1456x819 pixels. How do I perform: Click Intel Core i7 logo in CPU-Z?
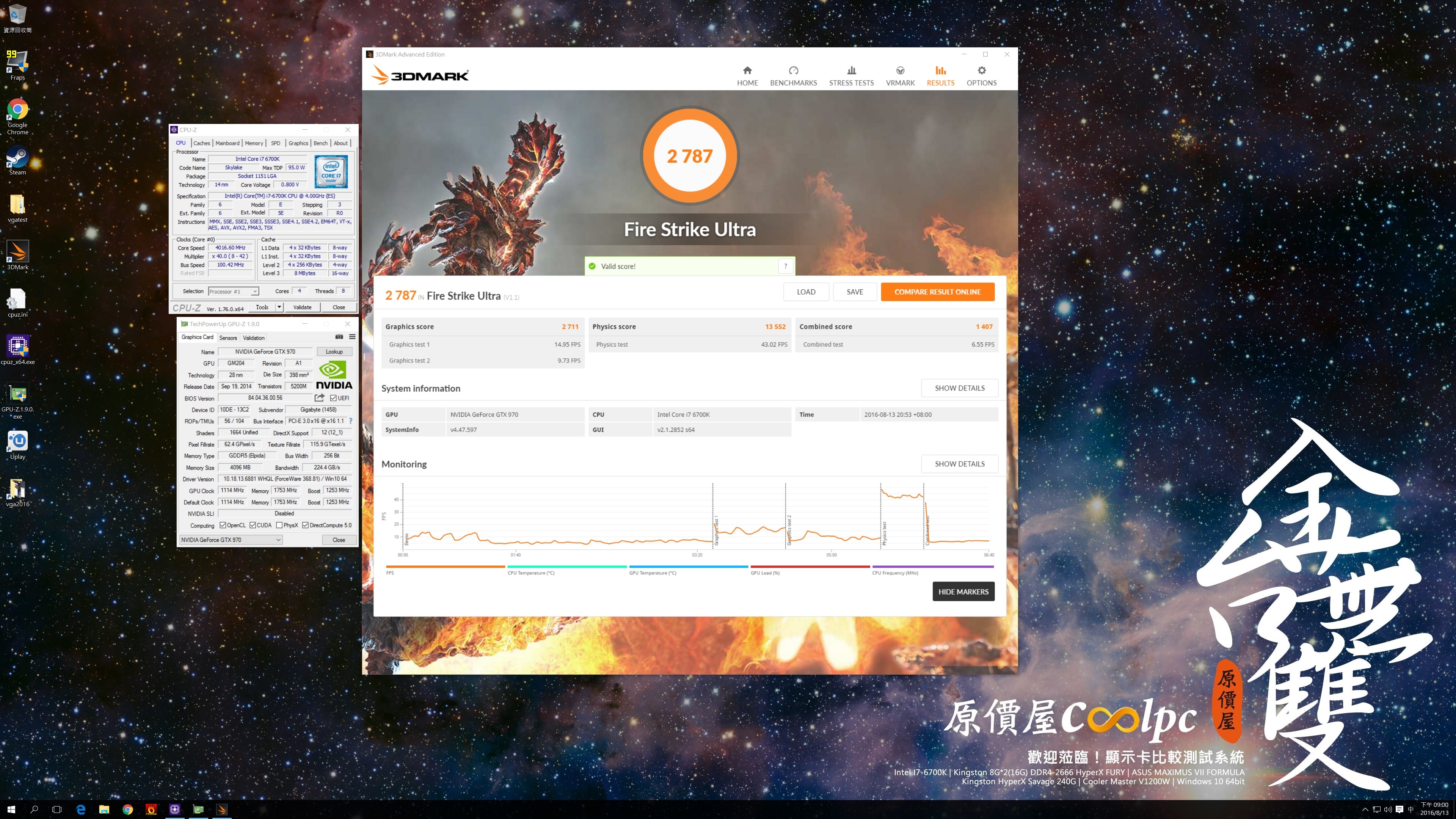331,173
